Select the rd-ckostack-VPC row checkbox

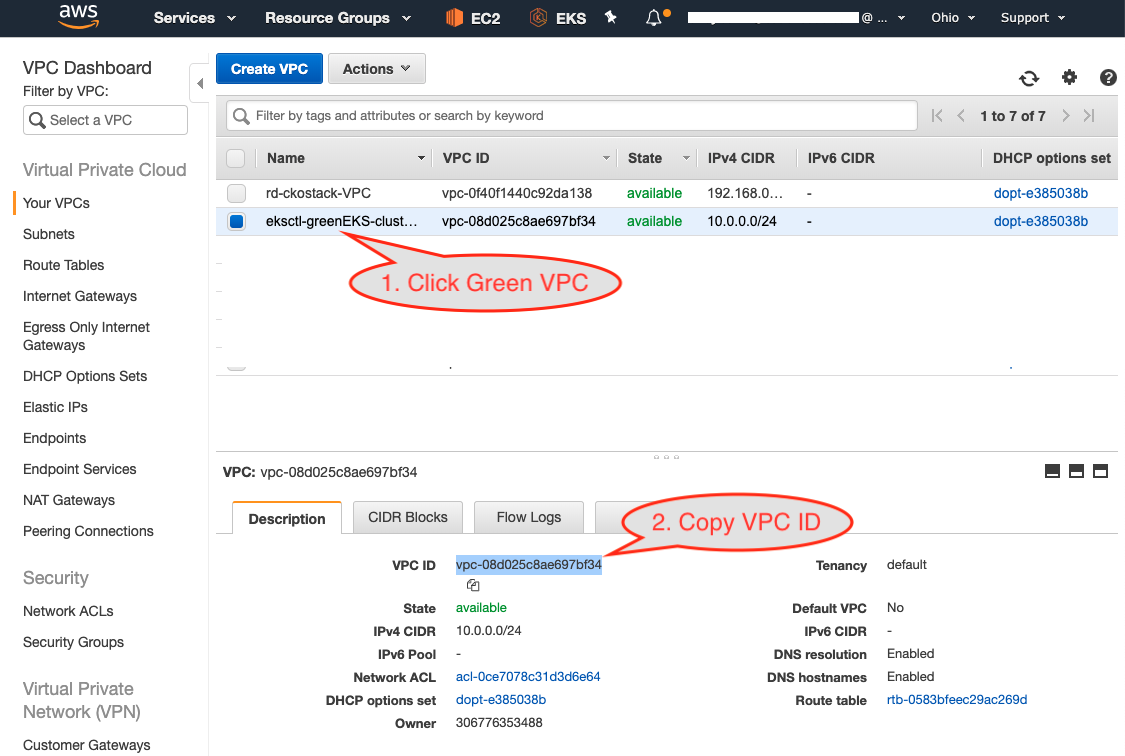[x=236, y=193]
